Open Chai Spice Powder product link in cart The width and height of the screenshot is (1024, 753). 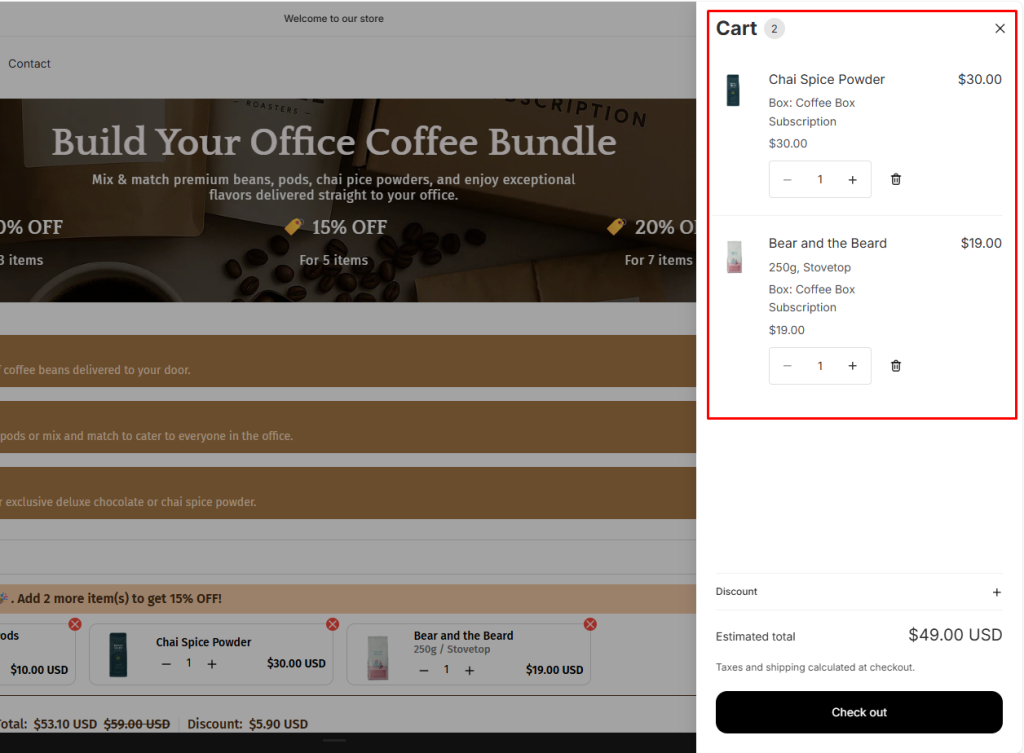tap(826, 80)
